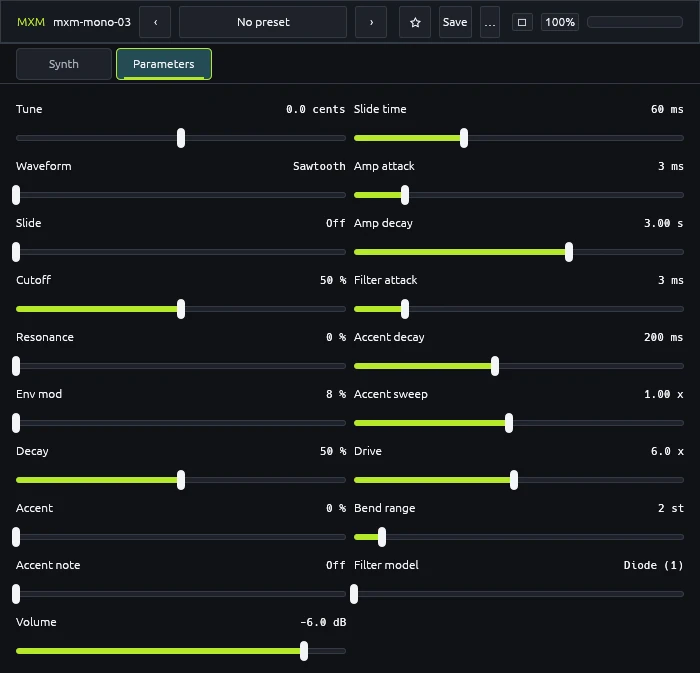Viewport: 700px width, 673px height.
Task: Open the No preset selector
Action: [263, 22]
